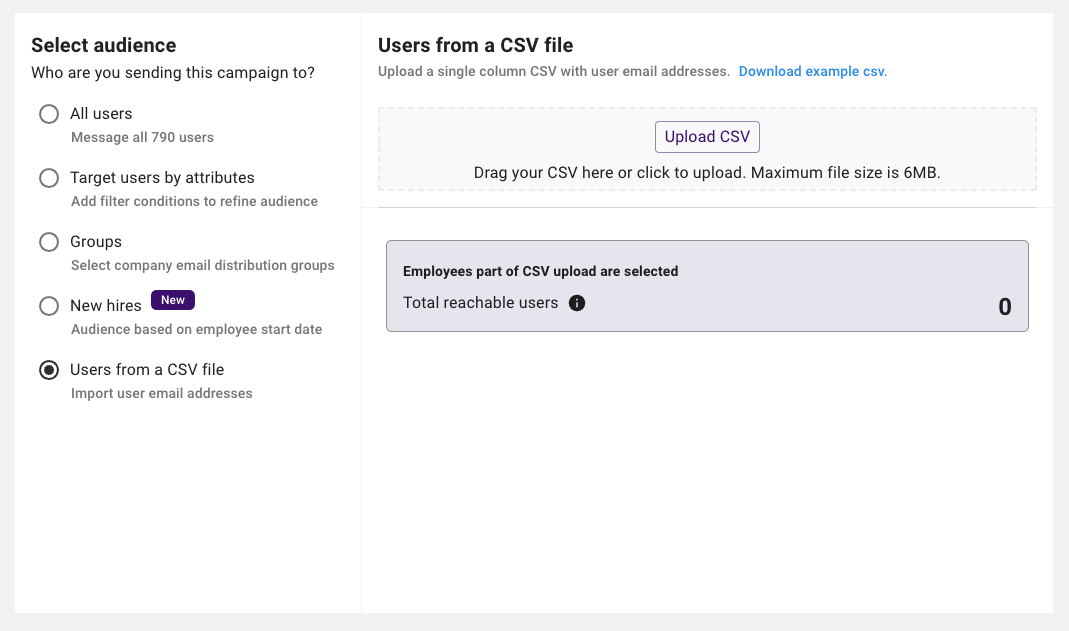Click the 'Target users by attributes' label
This screenshot has width=1069, height=631.
(162, 178)
